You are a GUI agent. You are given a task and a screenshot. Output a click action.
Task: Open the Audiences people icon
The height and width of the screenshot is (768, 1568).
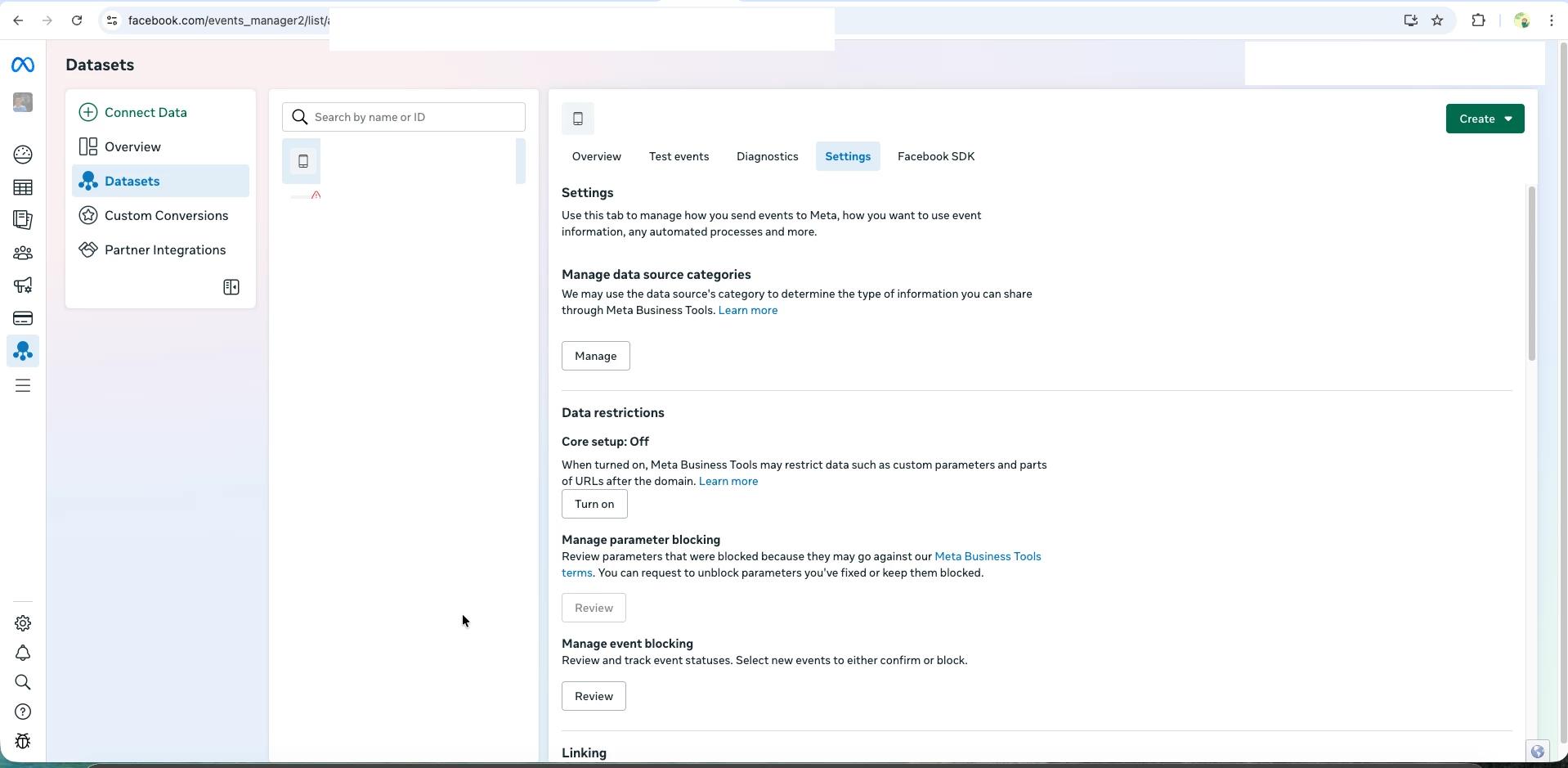23,253
